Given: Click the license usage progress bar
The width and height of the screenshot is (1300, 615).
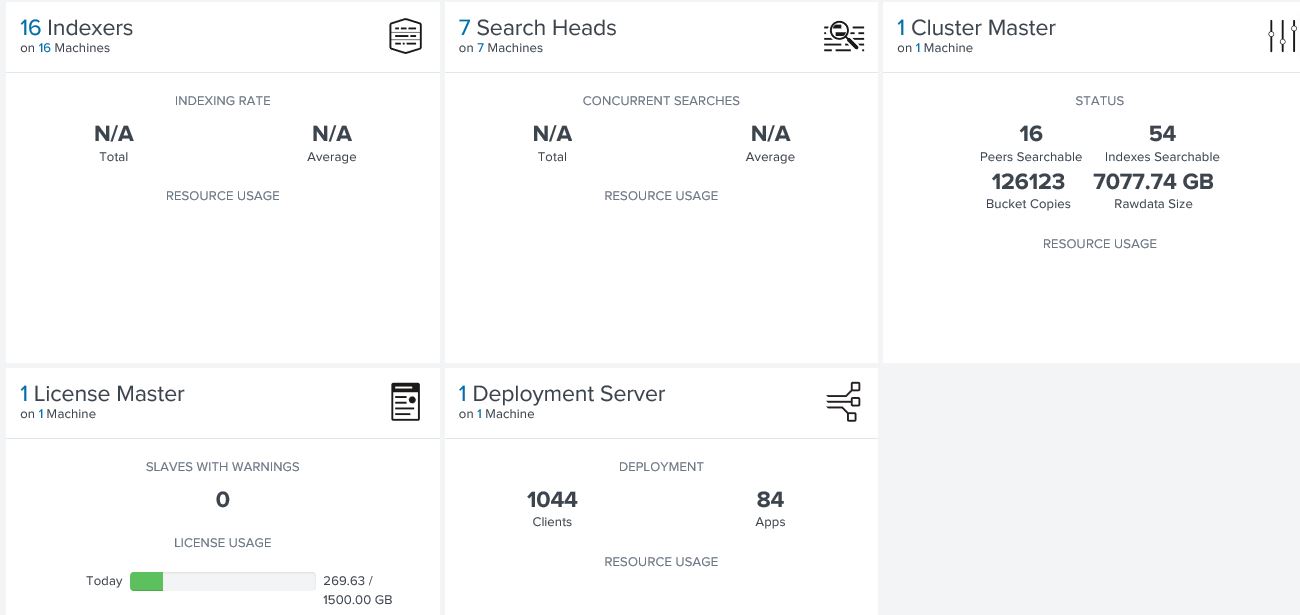Looking at the screenshot, I should click(222, 581).
